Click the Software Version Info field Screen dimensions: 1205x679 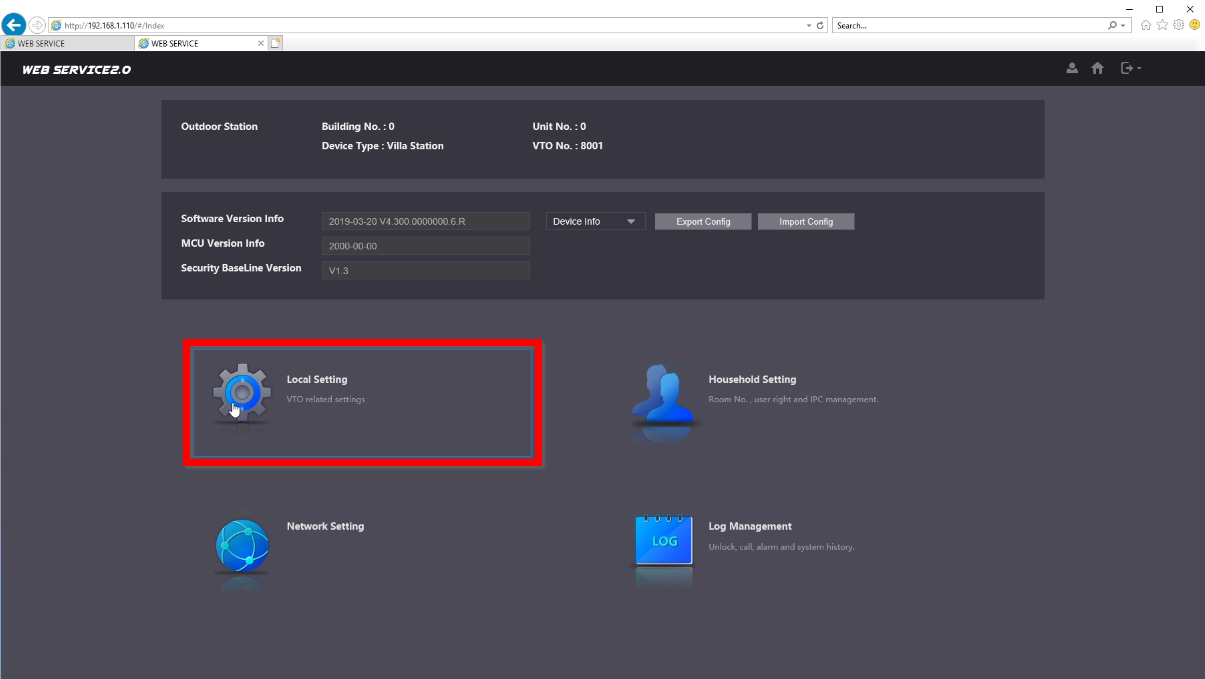(426, 222)
